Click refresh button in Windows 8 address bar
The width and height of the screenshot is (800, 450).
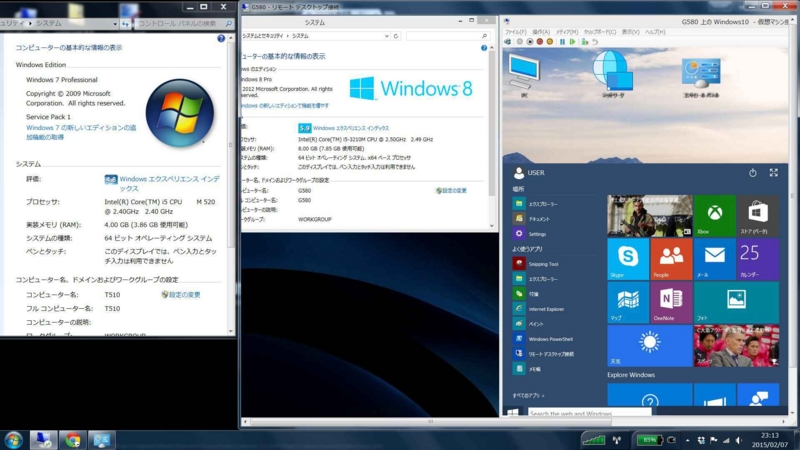(x=395, y=36)
